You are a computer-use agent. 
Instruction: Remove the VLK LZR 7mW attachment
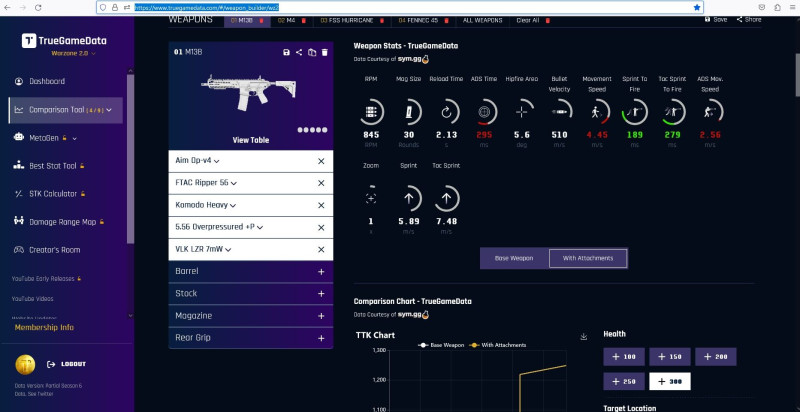coord(321,250)
